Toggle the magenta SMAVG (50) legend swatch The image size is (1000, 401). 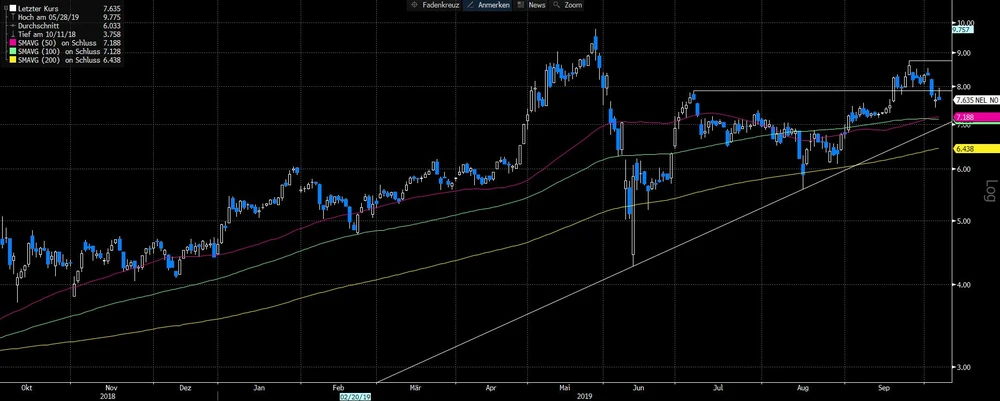[11, 44]
